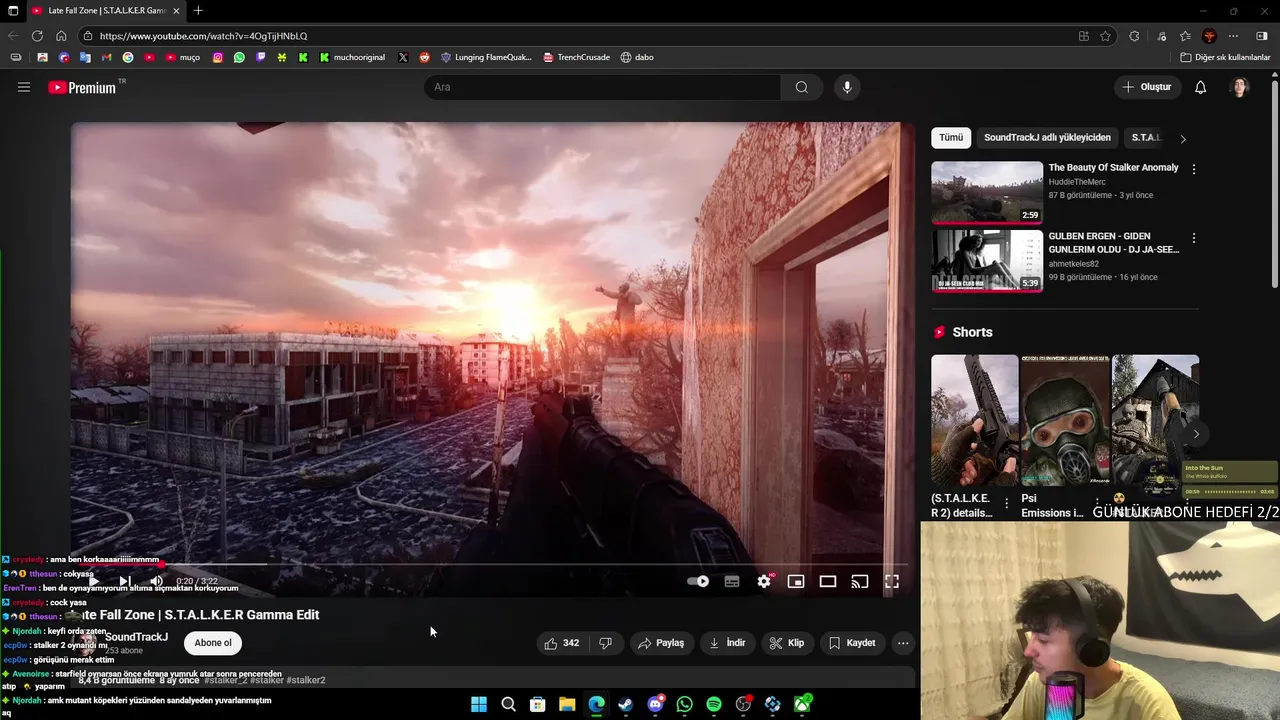Click the video progress bar
Image resolution: width=1280 pixels, height=720 pixels.
(x=492, y=564)
